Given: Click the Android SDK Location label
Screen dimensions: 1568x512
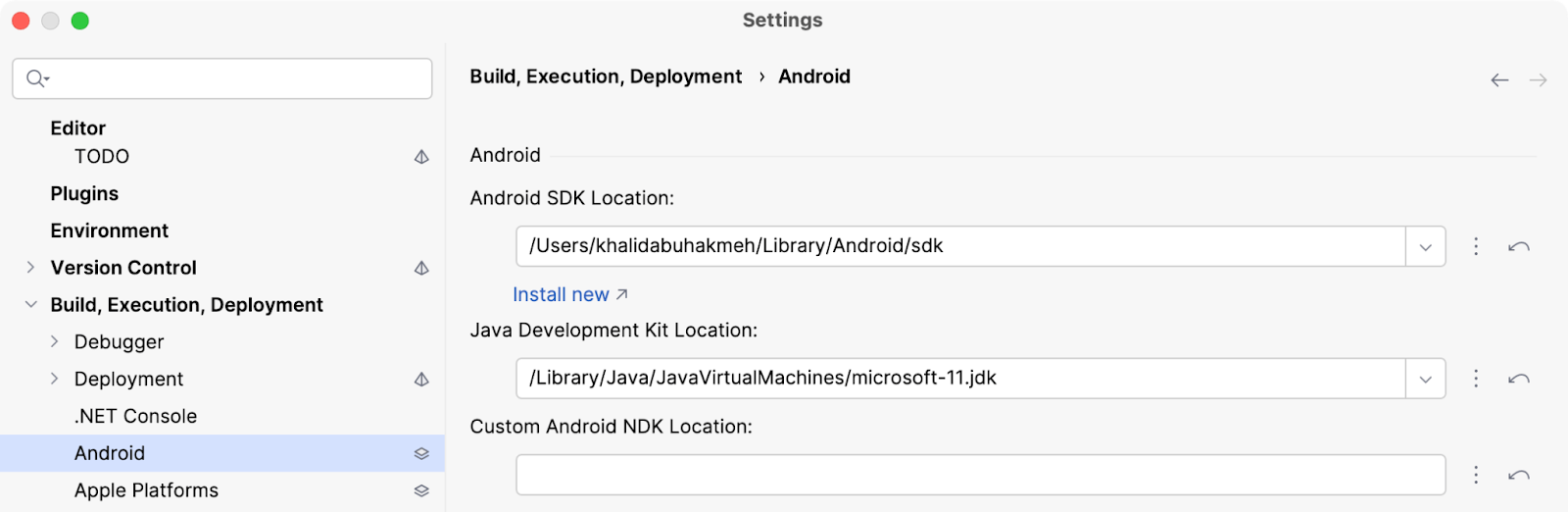Looking at the screenshot, I should pos(572,198).
